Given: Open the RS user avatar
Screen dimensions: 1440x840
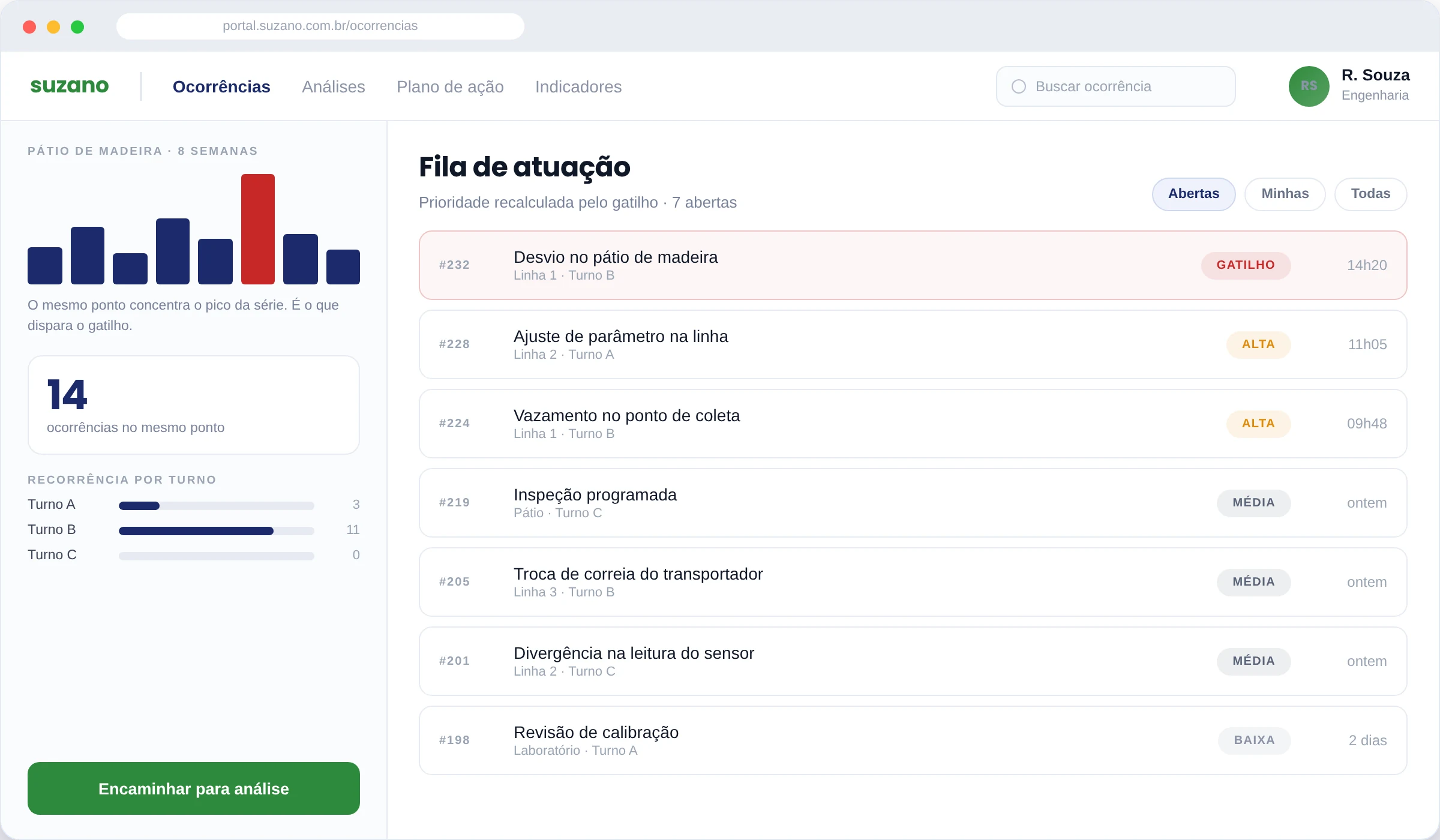Looking at the screenshot, I should point(1309,86).
